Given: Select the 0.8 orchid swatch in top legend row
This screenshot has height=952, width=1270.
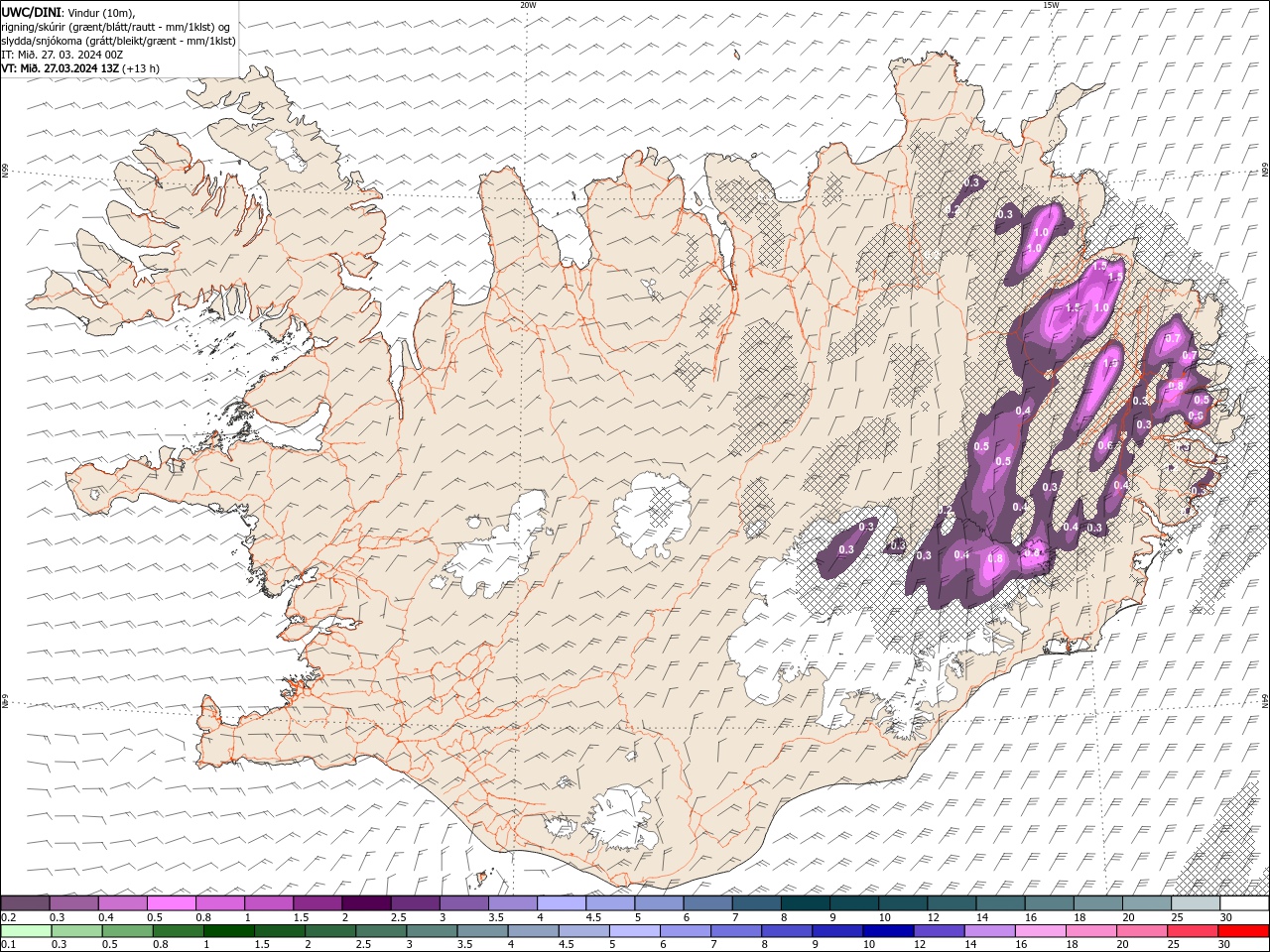Looking at the screenshot, I should (x=220, y=903).
